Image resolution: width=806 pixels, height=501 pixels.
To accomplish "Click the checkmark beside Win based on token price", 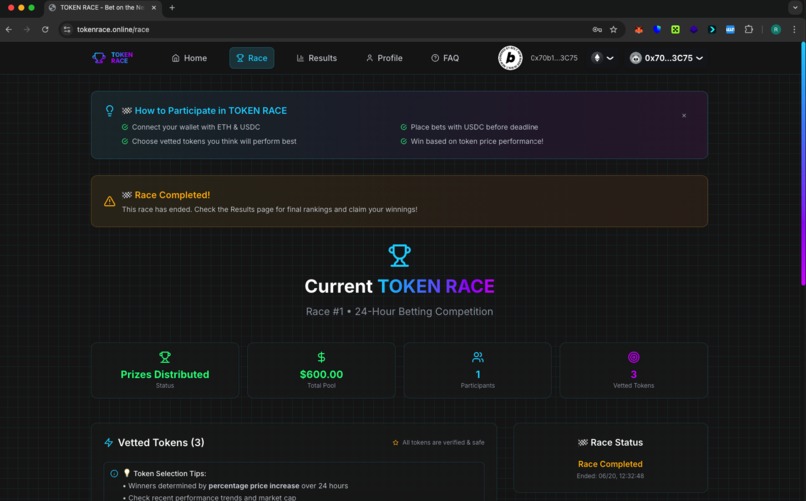I will (x=404, y=141).
